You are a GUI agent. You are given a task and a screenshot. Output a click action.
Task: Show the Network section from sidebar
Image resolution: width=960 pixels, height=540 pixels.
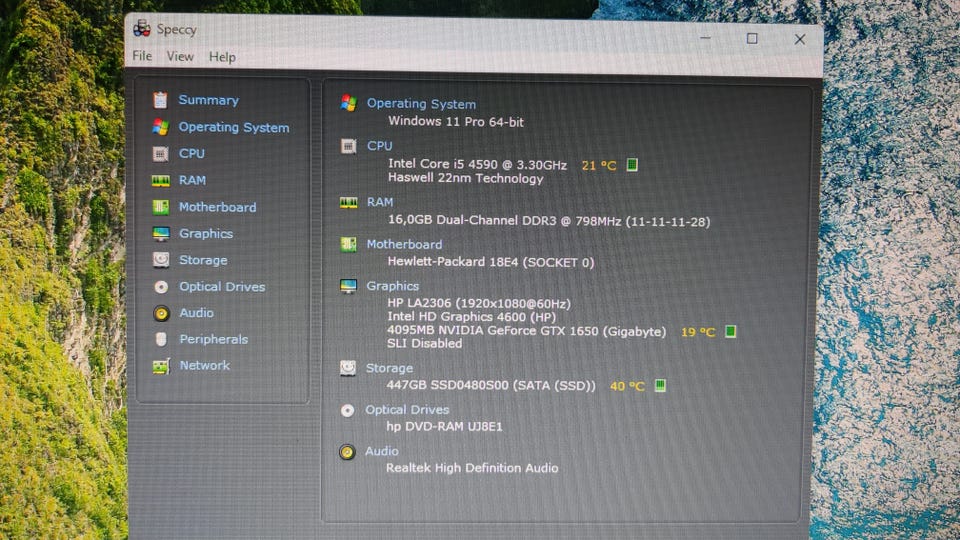click(x=204, y=366)
